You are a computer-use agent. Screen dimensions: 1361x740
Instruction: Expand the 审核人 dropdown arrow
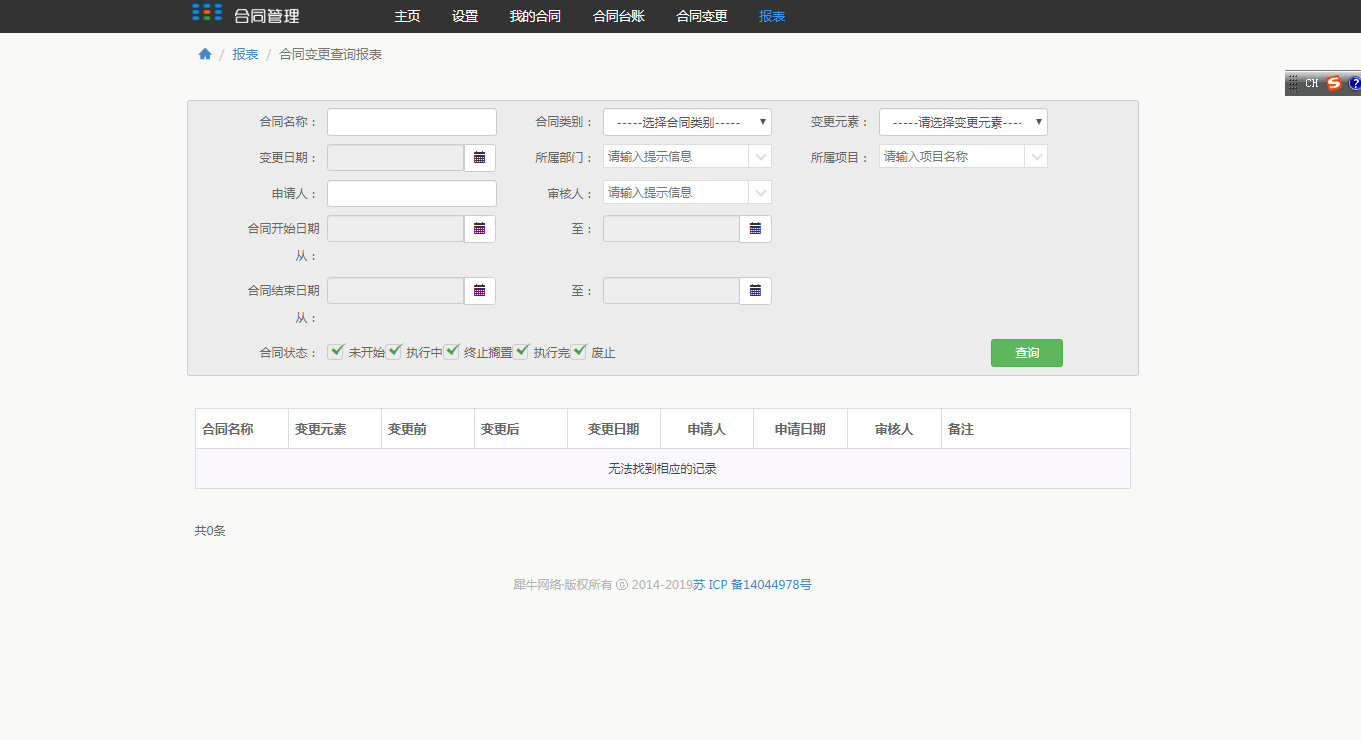[x=760, y=192]
